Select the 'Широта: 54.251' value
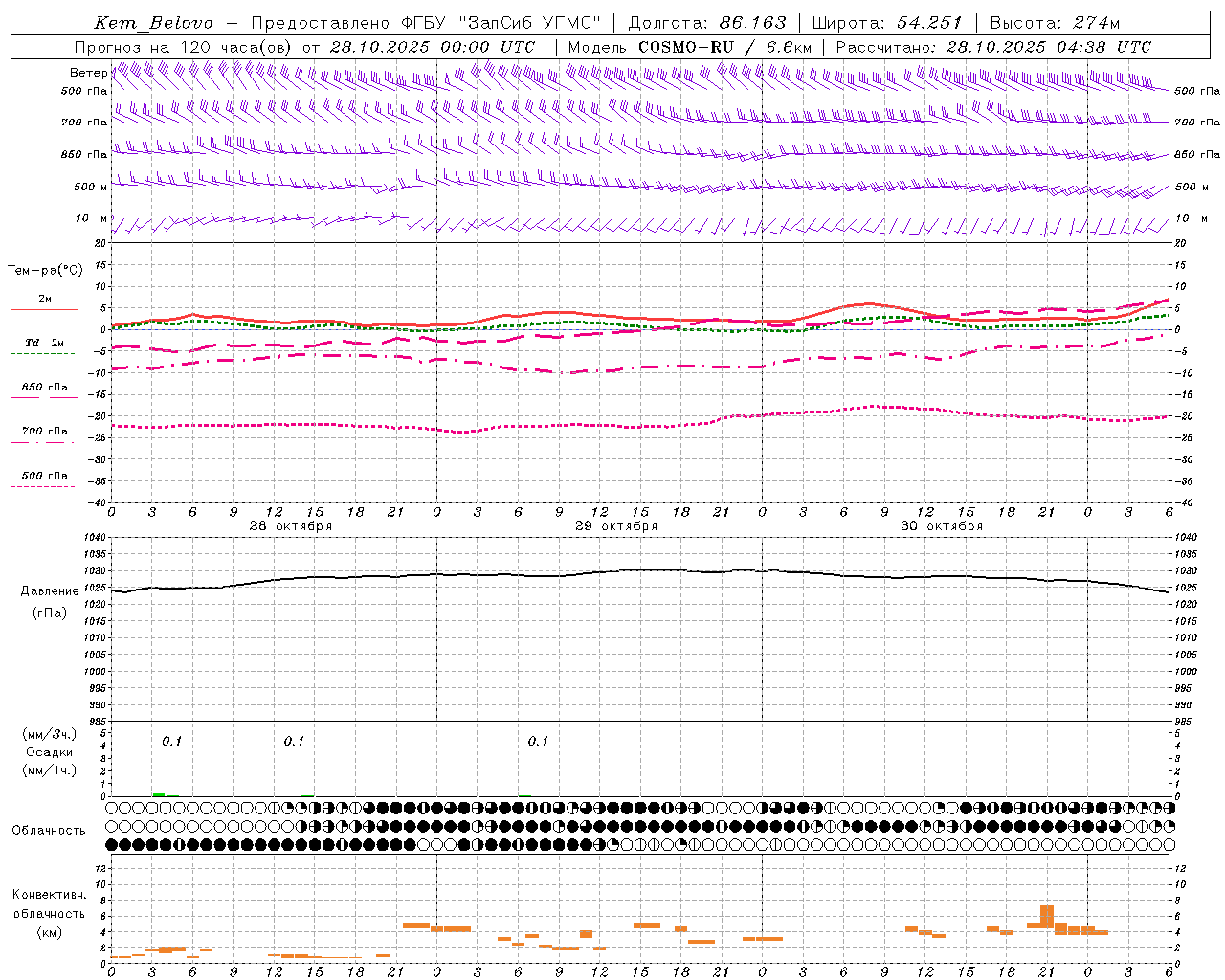This screenshot has height=980, width=1225. pos(886,23)
